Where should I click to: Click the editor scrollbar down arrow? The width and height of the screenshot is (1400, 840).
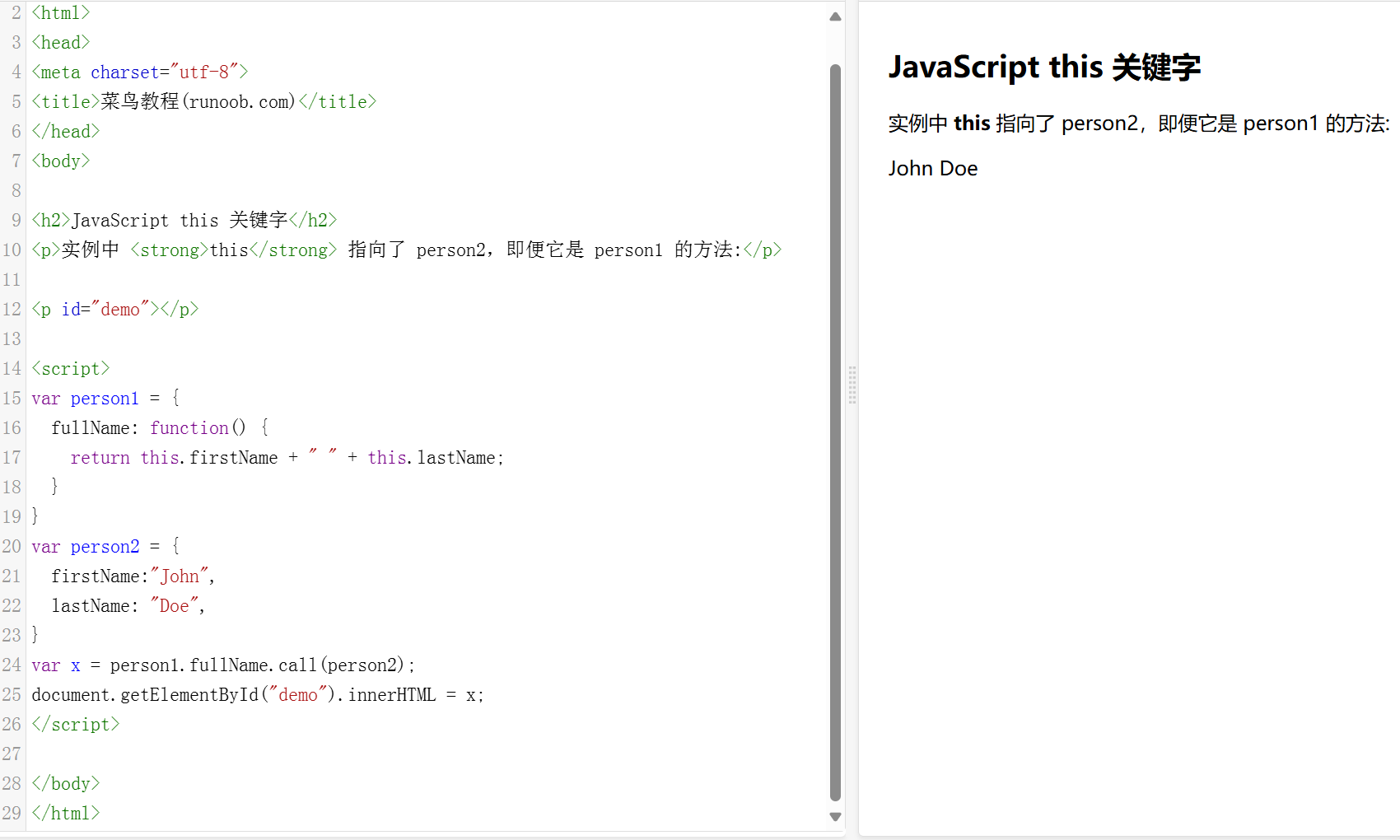pyautogui.click(x=835, y=817)
